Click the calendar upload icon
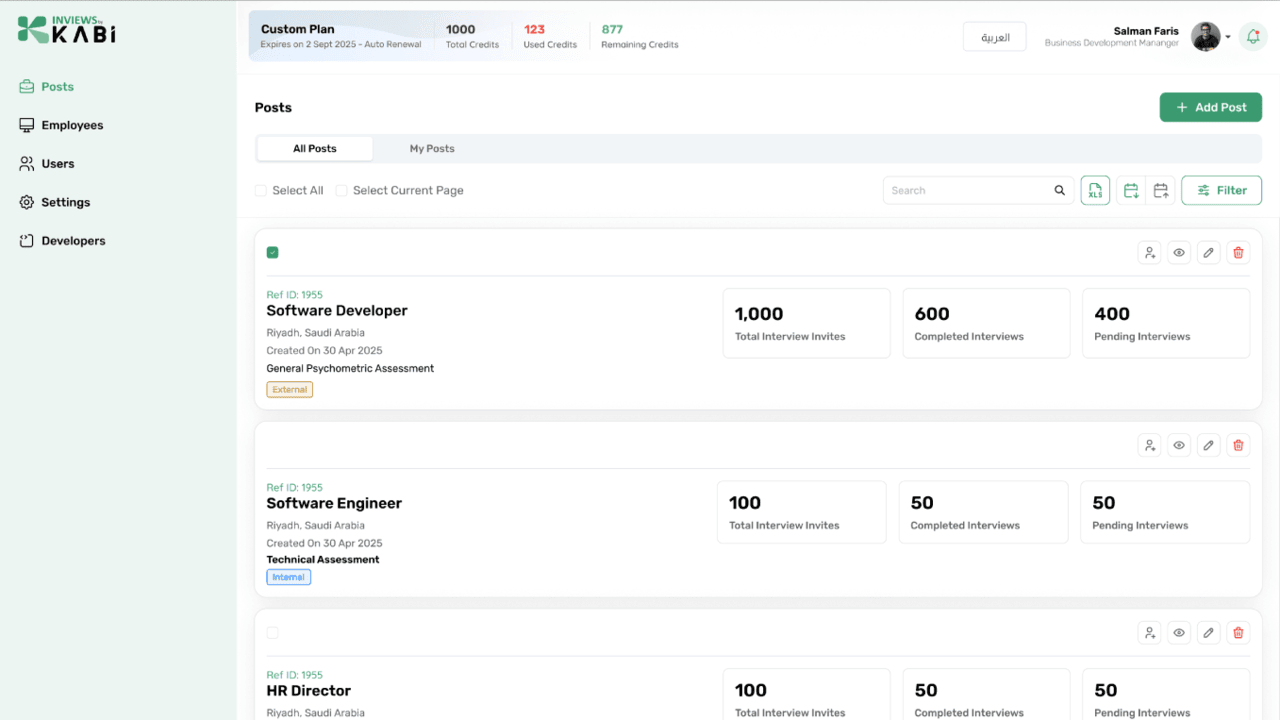Image resolution: width=1280 pixels, height=720 pixels. point(1161,190)
